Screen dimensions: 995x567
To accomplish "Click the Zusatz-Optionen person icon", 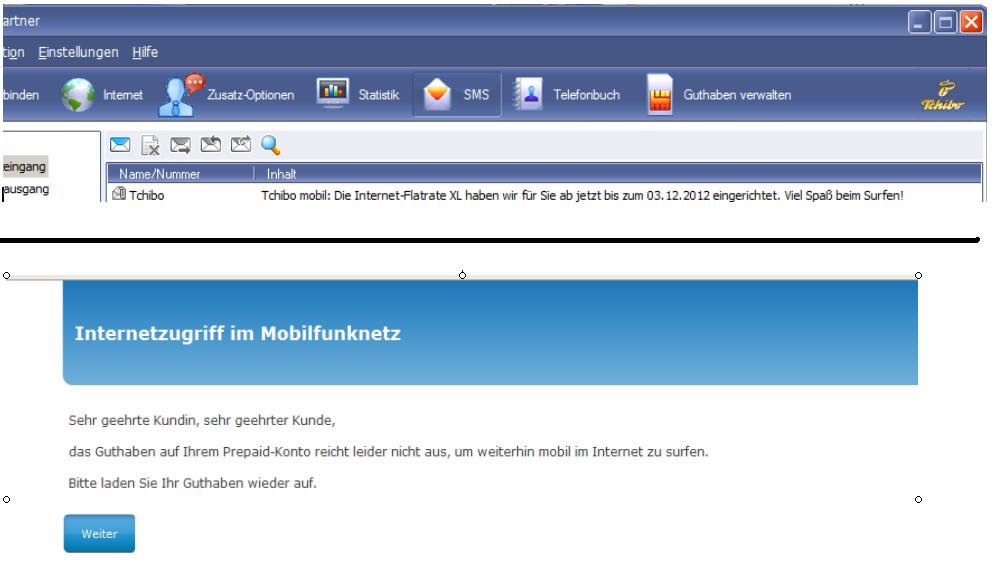I will 181,95.
